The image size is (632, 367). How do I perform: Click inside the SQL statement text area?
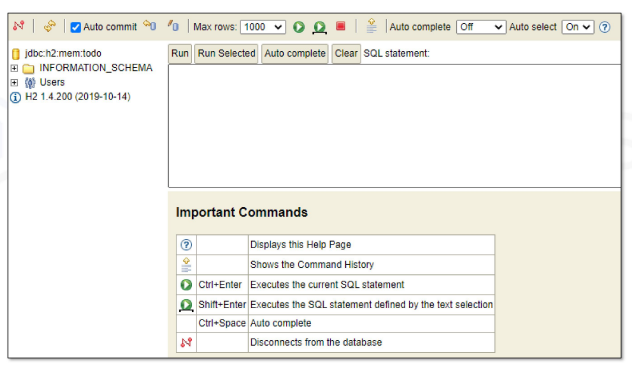tap(395, 126)
